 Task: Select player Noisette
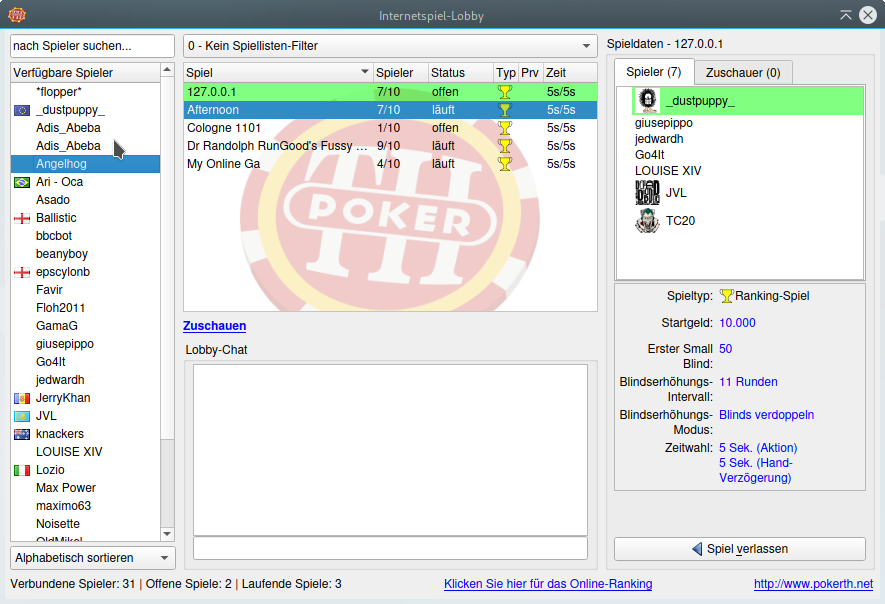click(x=85, y=524)
